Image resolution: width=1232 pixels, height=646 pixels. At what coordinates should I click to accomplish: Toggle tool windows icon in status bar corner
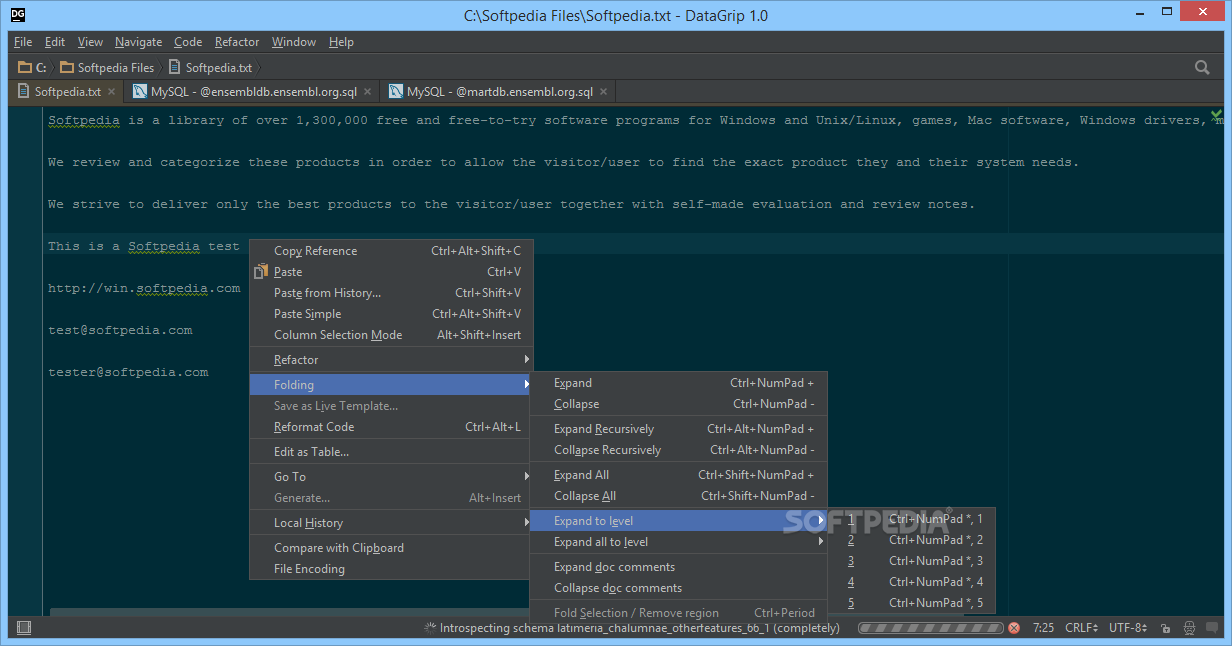24,628
